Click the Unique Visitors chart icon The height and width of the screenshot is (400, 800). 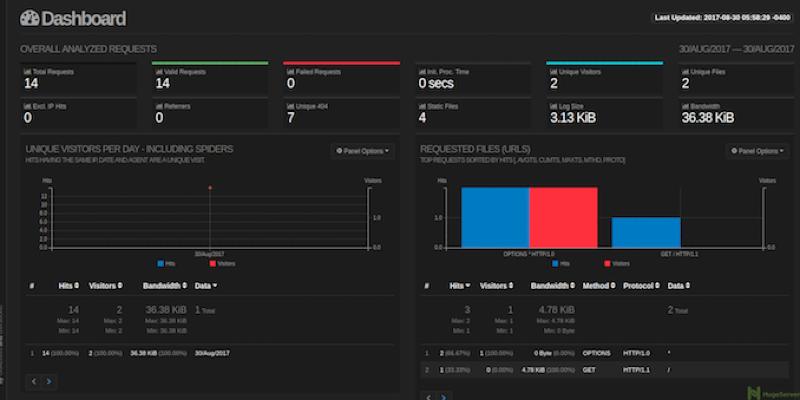click(553, 72)
